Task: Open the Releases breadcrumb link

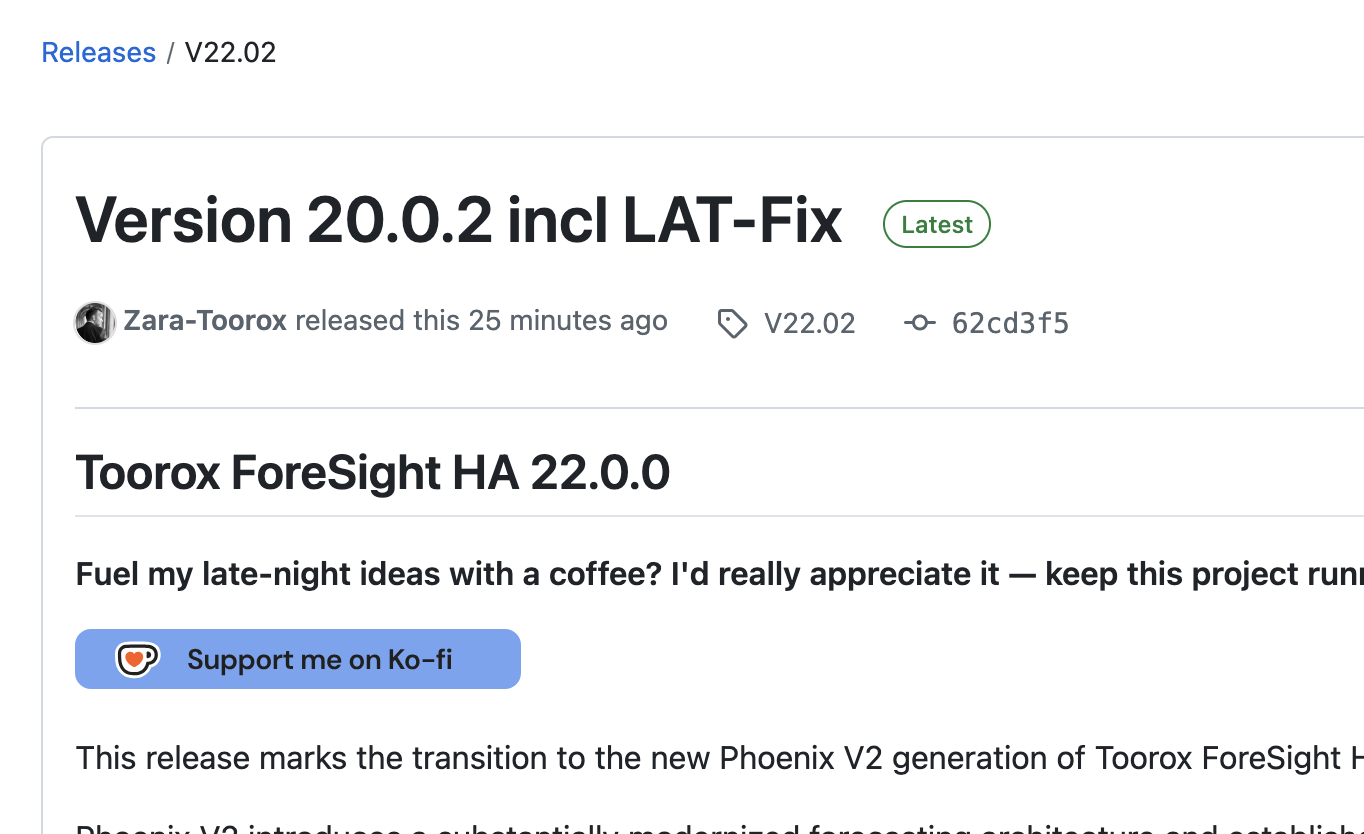Action: pos(98,52)
